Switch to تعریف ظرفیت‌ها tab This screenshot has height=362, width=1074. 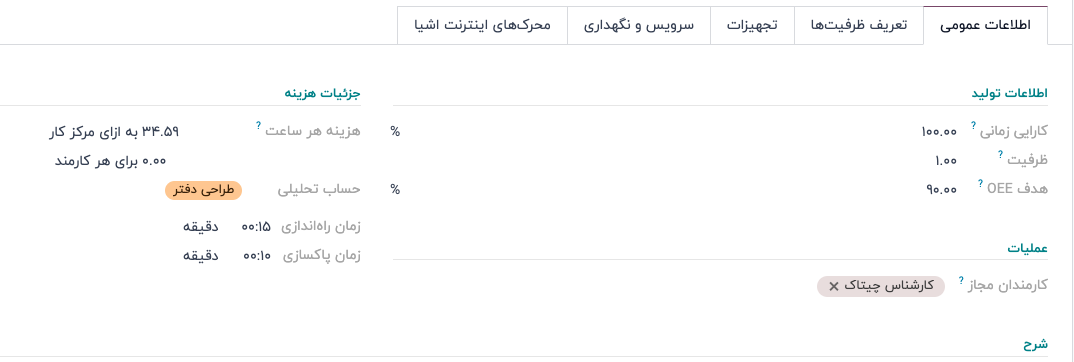858,26
